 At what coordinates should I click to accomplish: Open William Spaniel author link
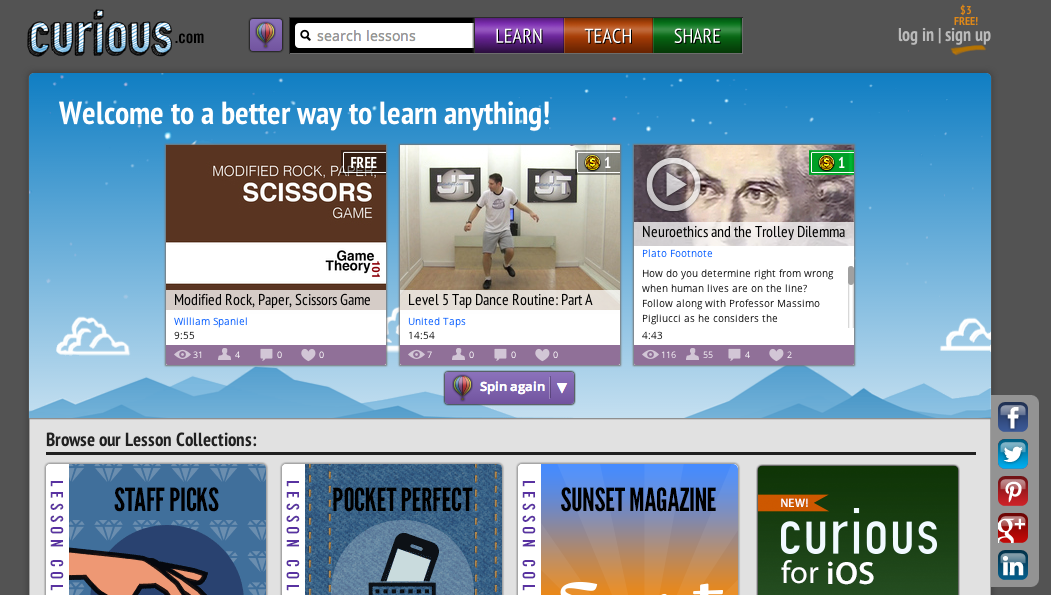(x=210, y=321)
